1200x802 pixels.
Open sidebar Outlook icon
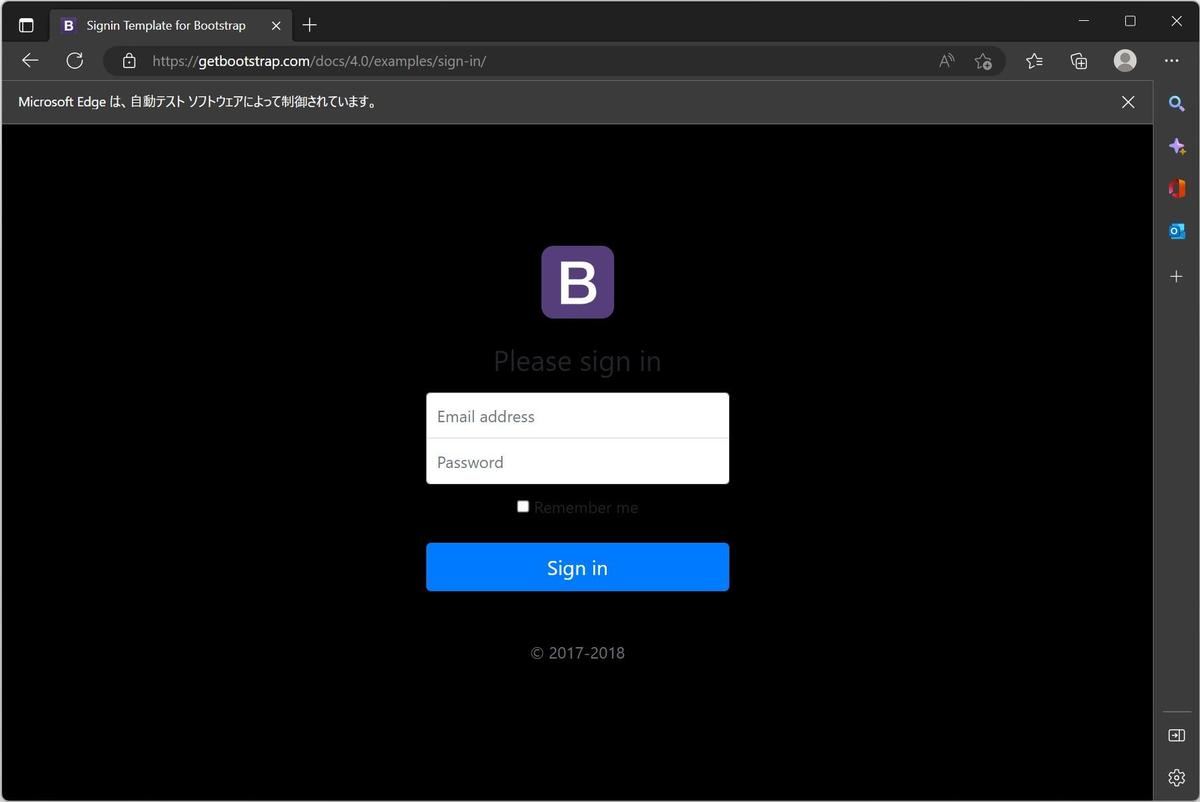(x=1177, y=231)
